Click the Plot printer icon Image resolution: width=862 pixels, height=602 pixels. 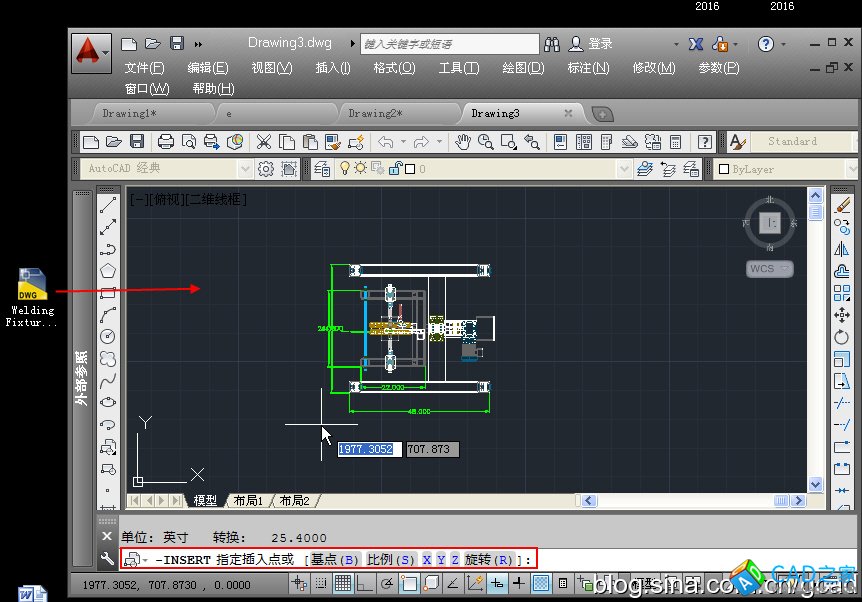[x=166, y=142]
